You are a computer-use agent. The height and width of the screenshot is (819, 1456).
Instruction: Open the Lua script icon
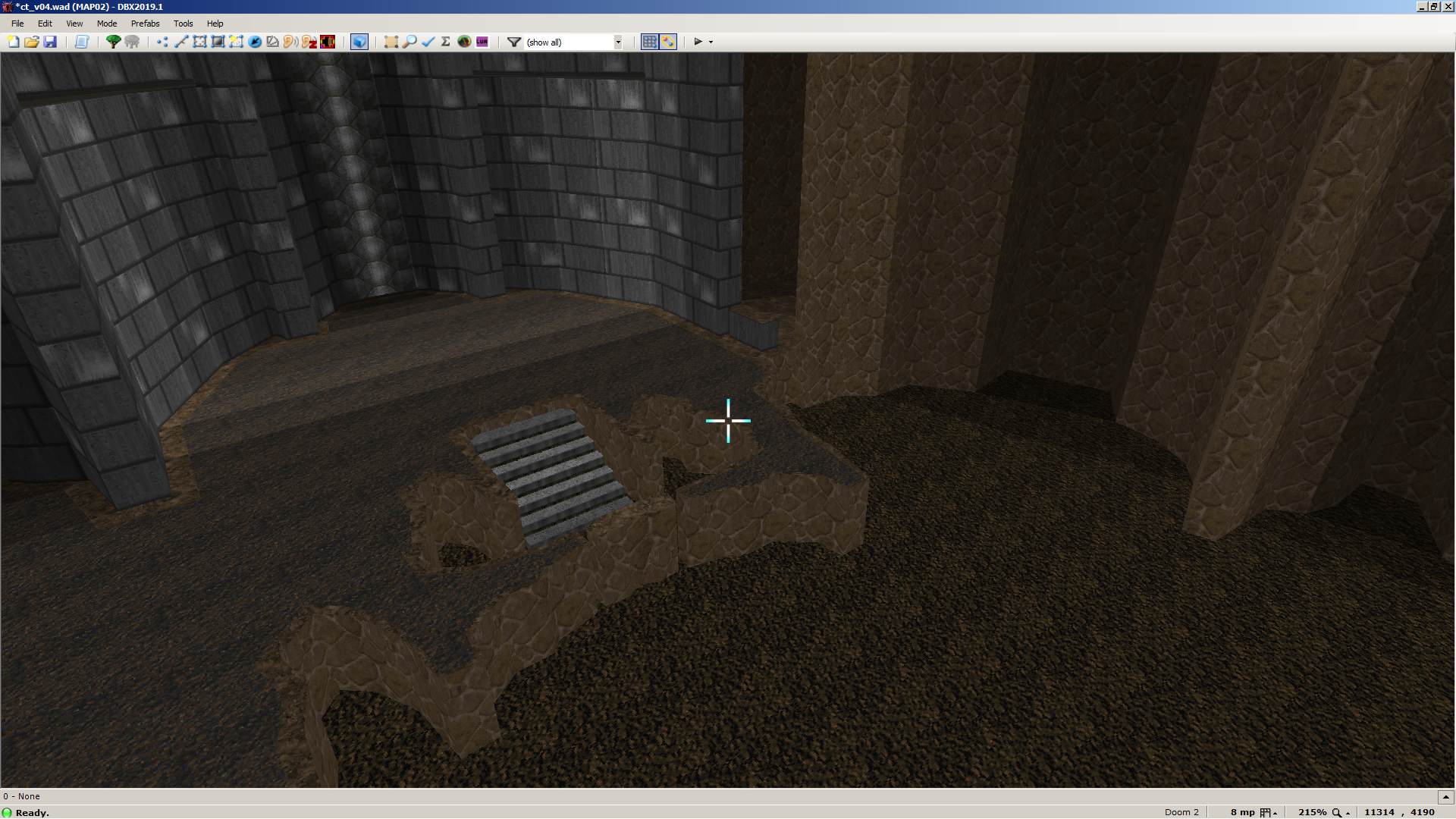click(482, 42)
